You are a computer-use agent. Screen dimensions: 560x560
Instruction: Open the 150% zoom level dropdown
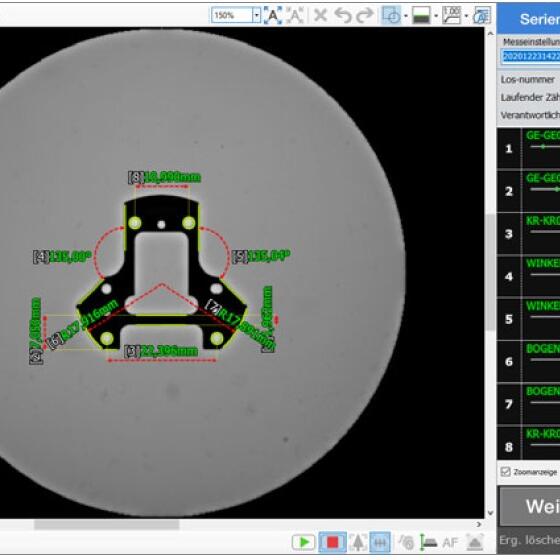point(256,15)
